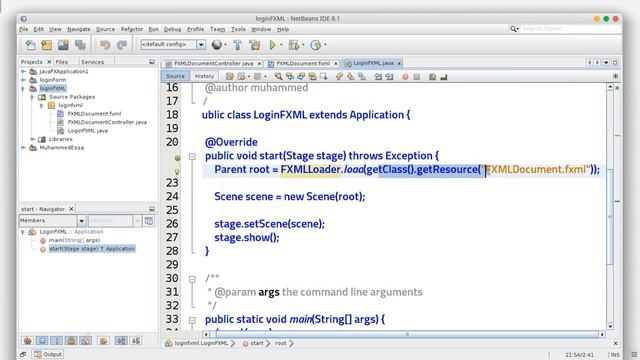This screenshot has width=640, height=360.
Task: Click loginfxml.LoginFXML breadcrumb
Action: tap(201, 343)
